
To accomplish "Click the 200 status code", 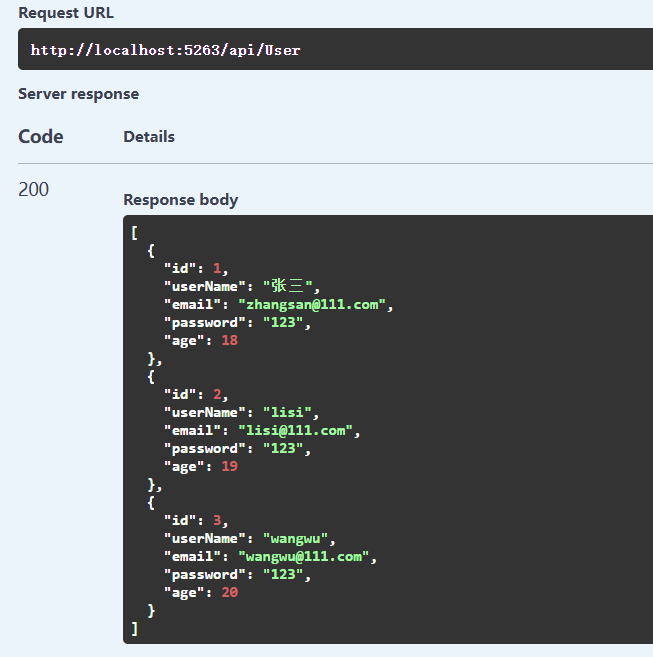I will (34, 189).
